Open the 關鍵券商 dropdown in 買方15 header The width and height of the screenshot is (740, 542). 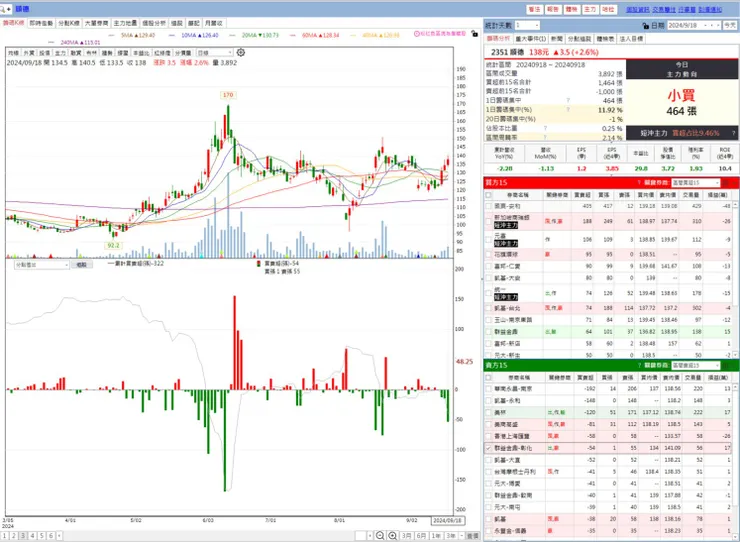pos(696,183)
